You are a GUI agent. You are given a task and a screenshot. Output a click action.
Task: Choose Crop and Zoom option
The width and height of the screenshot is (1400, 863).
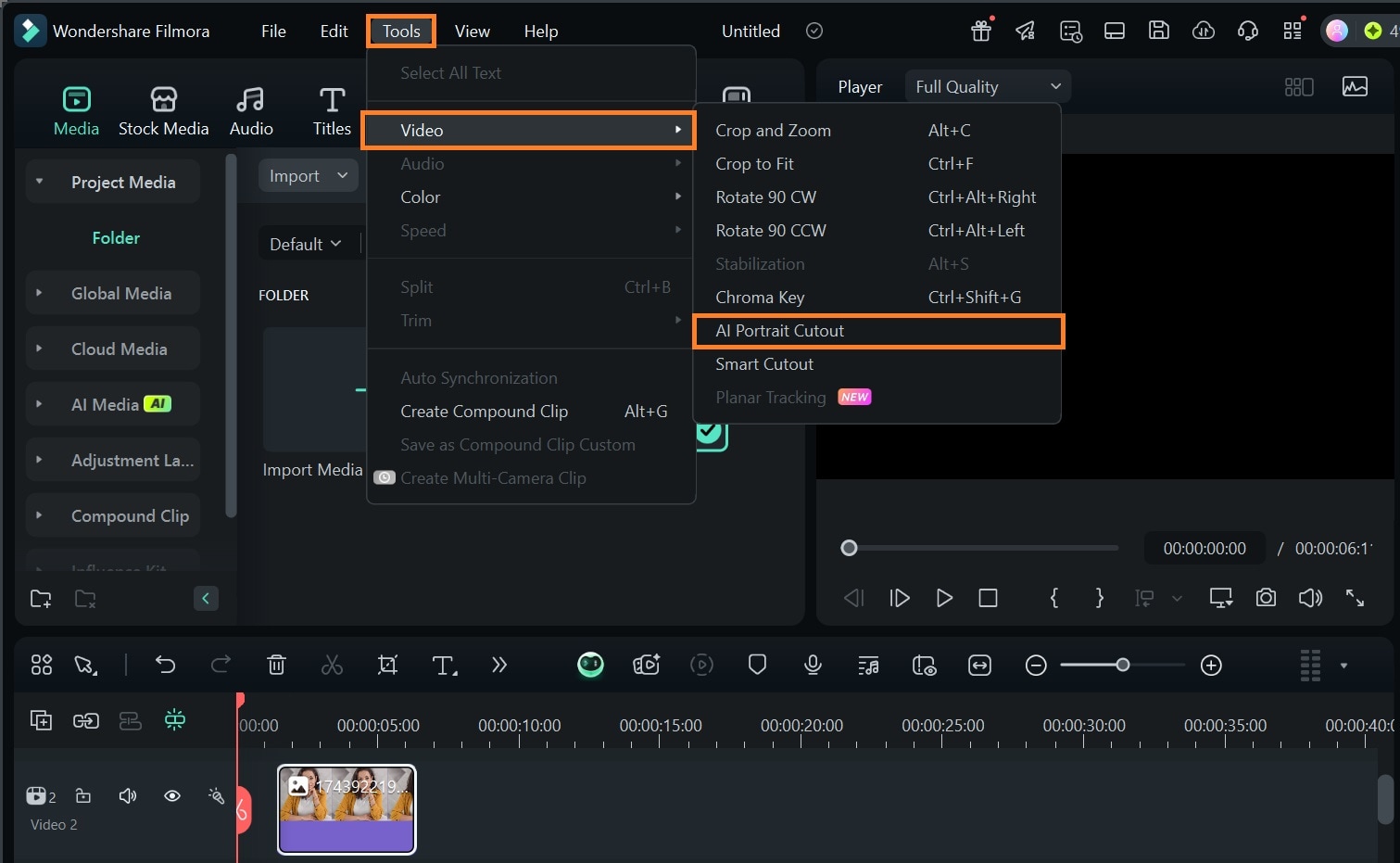tap(878, 131)
